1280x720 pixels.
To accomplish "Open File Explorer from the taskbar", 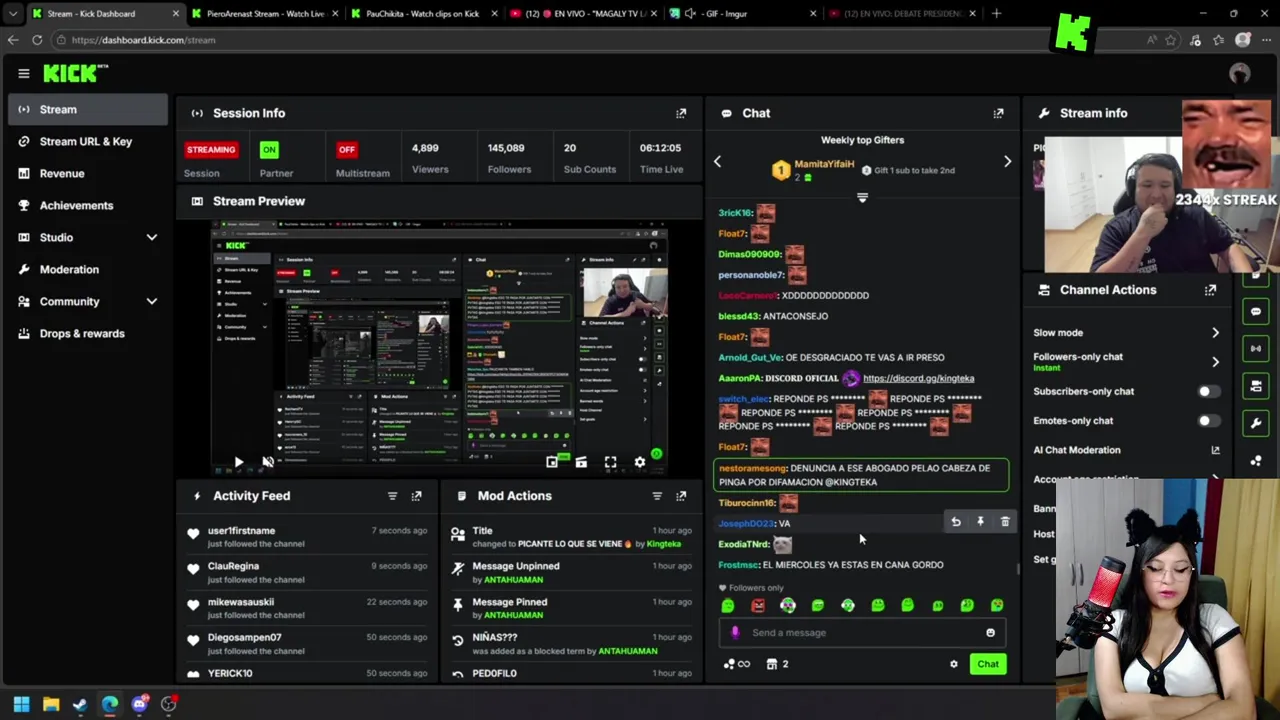I will 51,704.
